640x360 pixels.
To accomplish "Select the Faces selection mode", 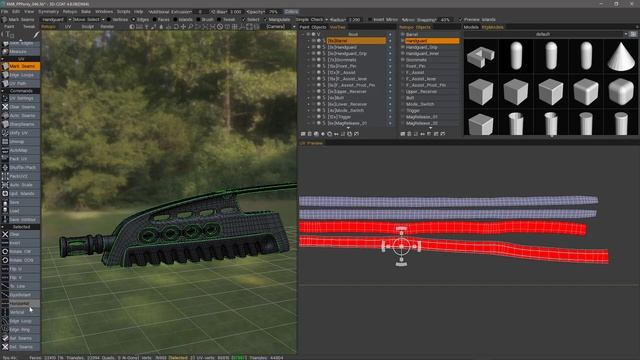I will 161,20.
